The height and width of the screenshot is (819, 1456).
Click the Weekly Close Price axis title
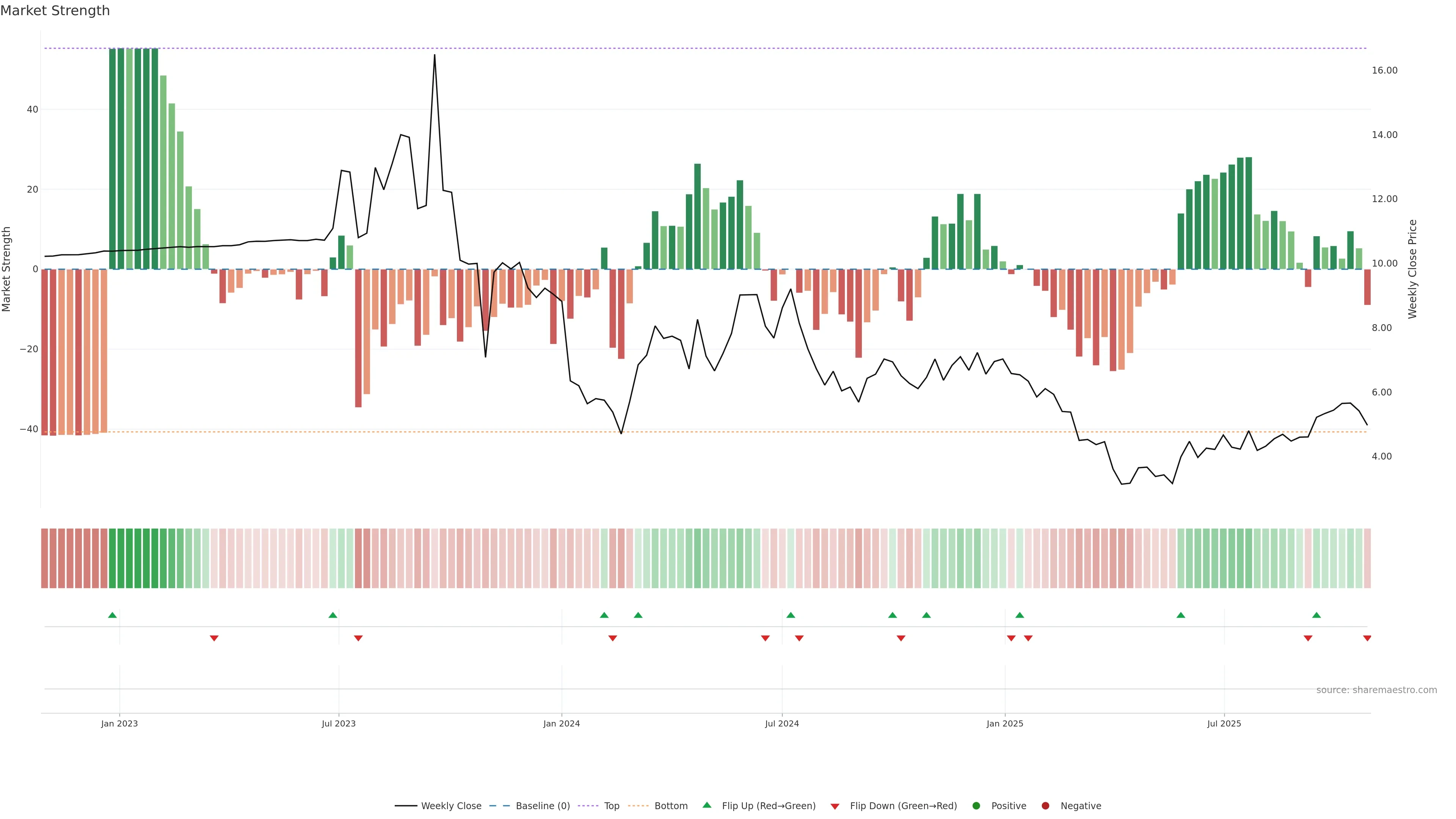[1412, 269]
